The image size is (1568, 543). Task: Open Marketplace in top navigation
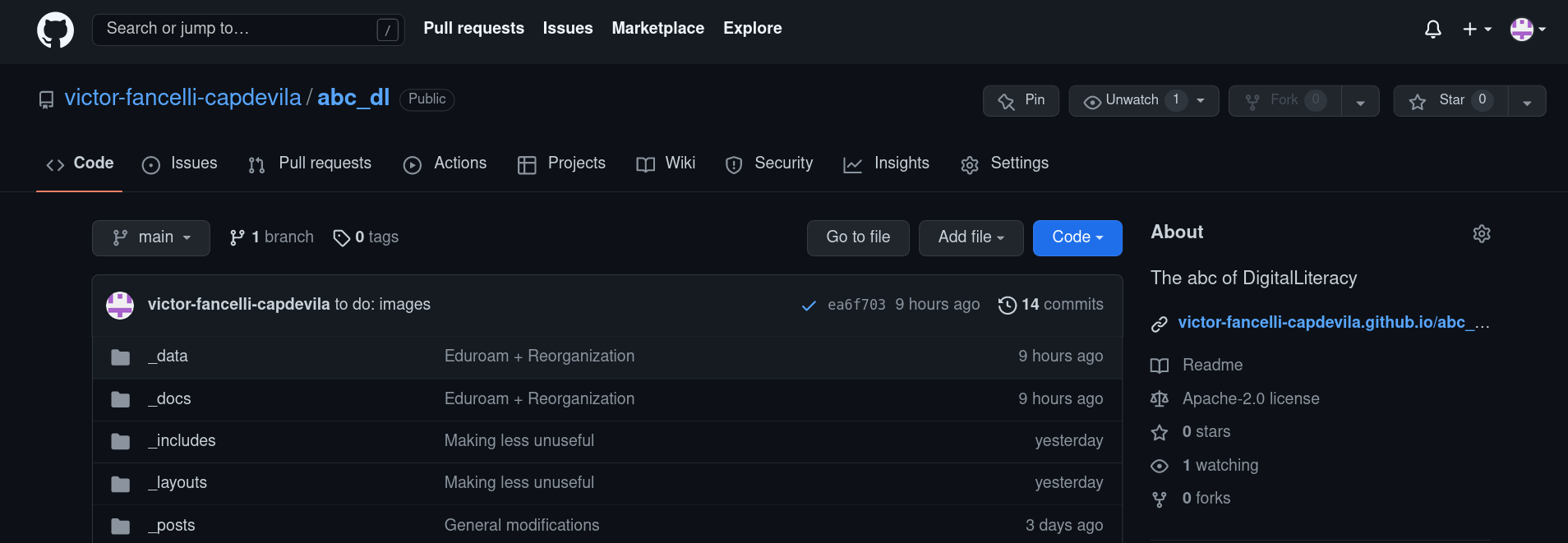click(658, 28)
